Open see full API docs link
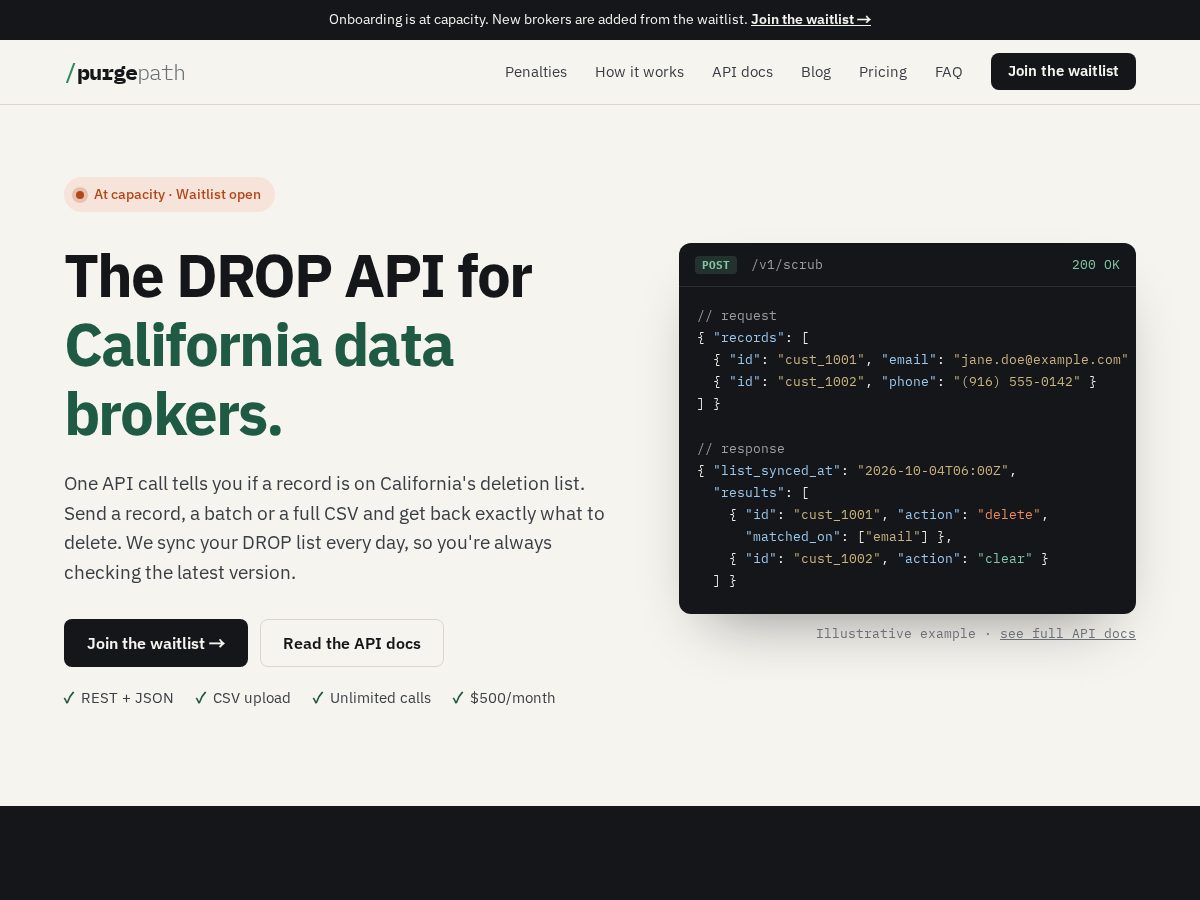This screenshot has height=900, width=1200. [x=1068, y=634]
